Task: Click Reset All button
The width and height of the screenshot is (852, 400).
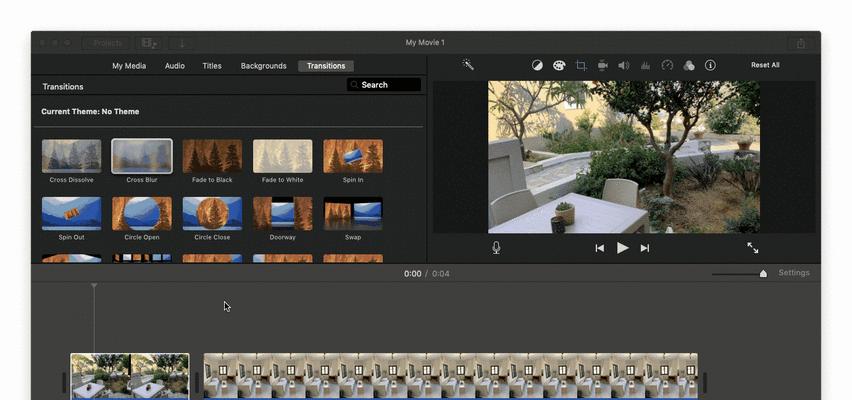Action: 765,65
